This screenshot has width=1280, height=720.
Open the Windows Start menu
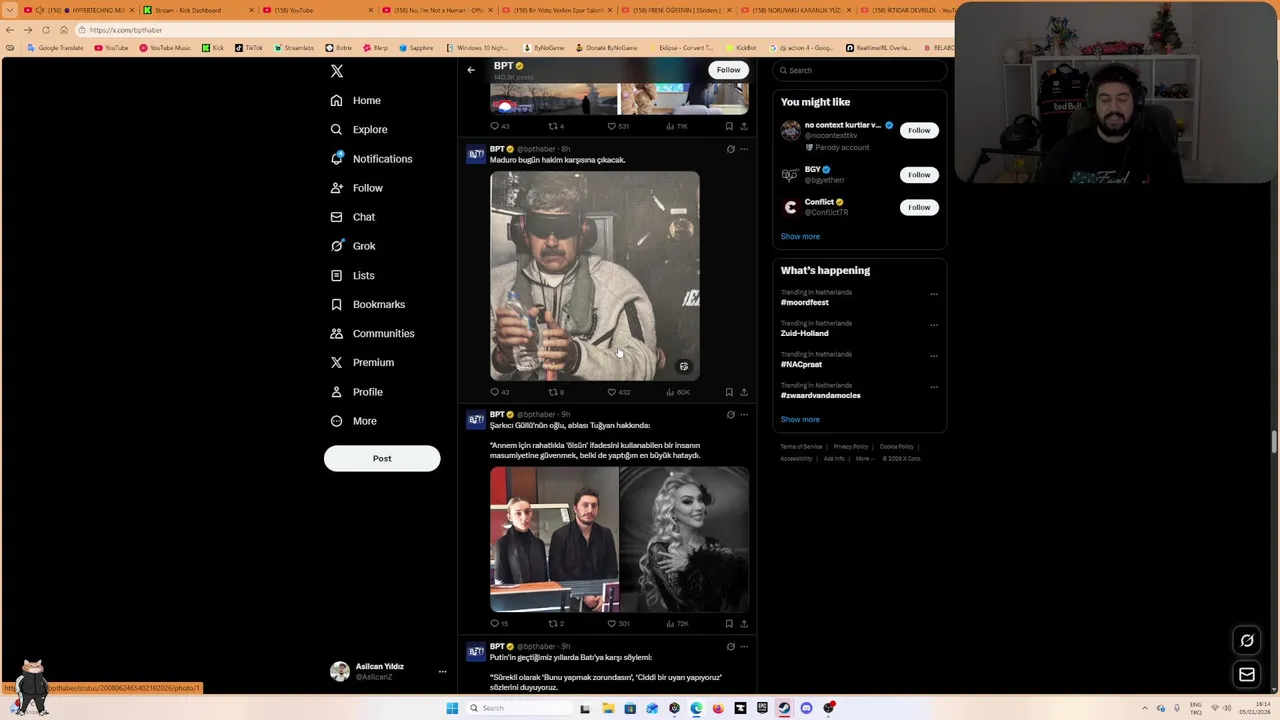(x=452, y=708)
